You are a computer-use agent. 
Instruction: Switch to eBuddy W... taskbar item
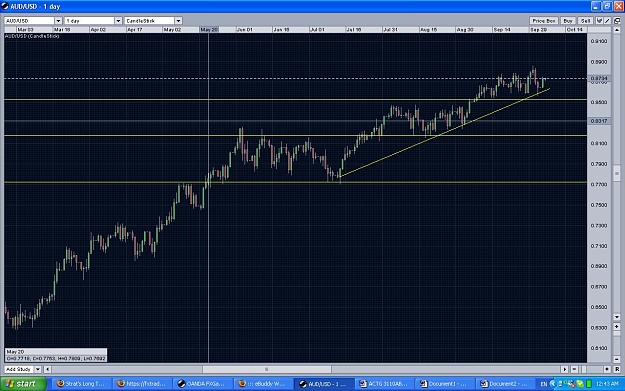click(263, 384)
